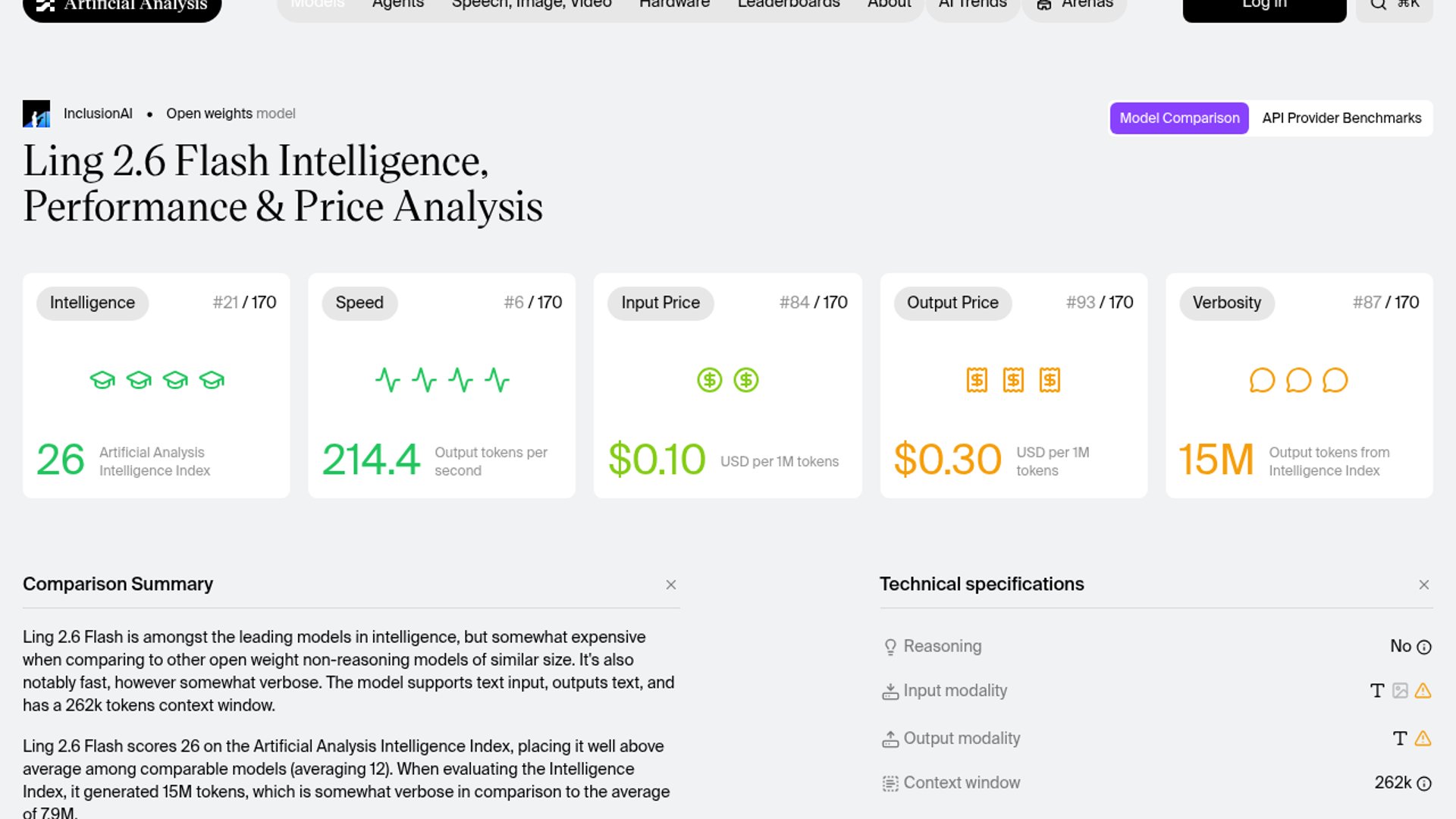1456x819 pixels.
Task: Click the Log in button
Action: (1264, 6)
